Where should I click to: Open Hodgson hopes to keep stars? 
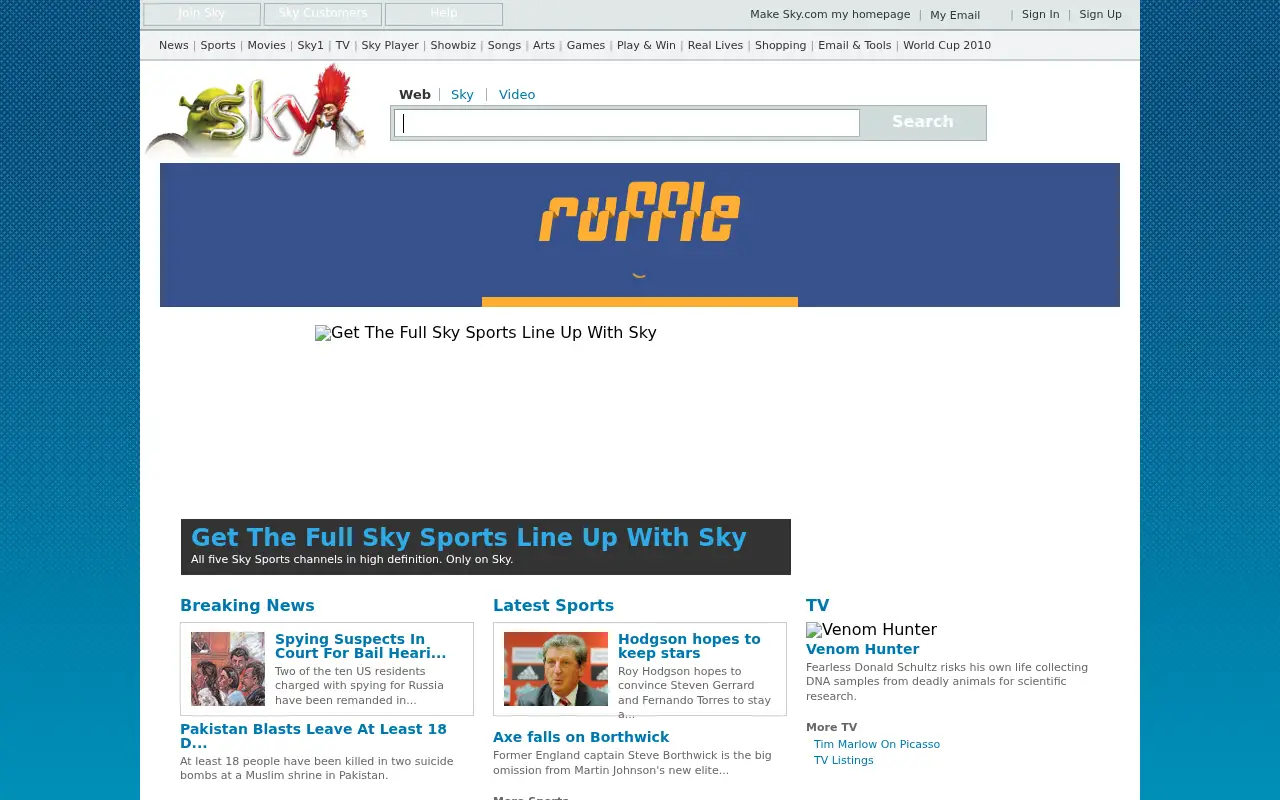click(689, 646)
